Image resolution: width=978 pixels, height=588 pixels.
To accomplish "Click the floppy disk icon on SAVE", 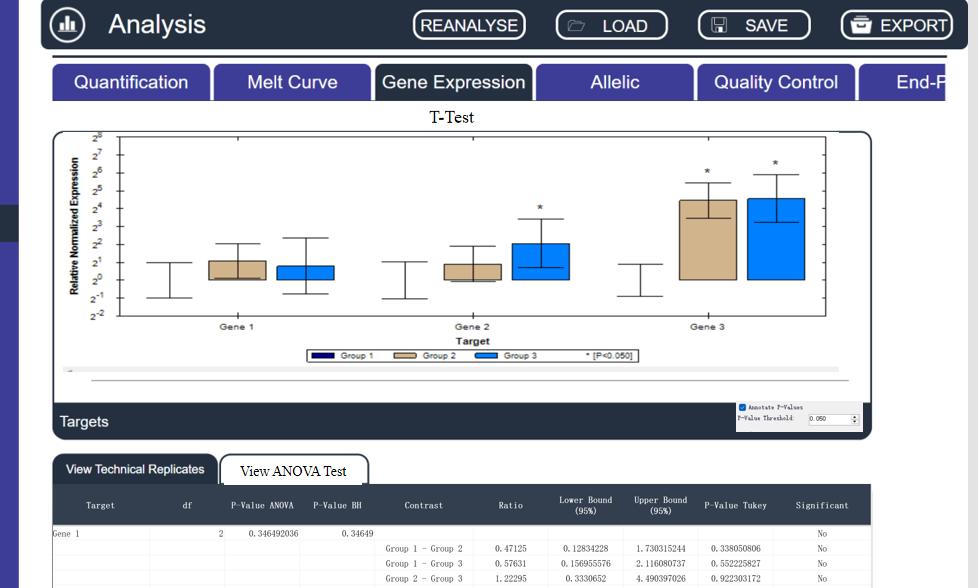I will [x=719, y=26].
